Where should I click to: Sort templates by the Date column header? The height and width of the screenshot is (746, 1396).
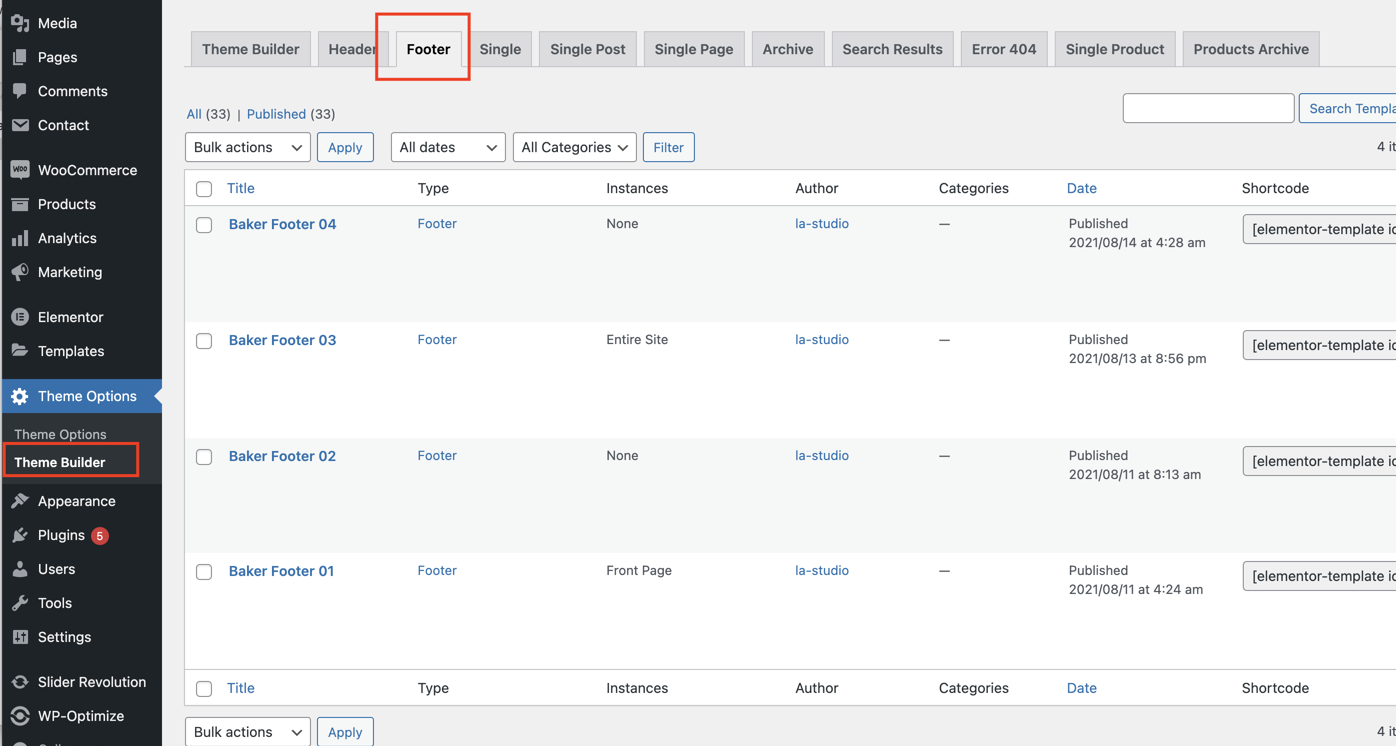click(x=1081, y=188)
